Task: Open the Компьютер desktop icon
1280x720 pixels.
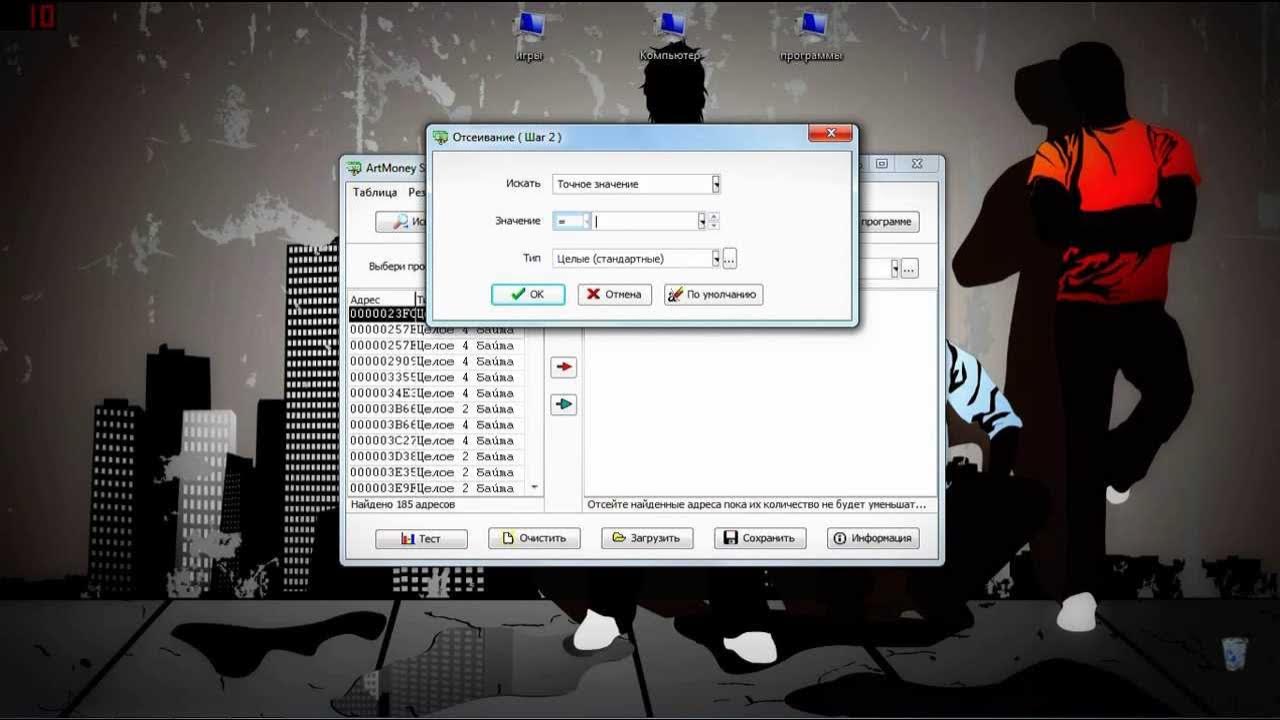Action: 670,35
